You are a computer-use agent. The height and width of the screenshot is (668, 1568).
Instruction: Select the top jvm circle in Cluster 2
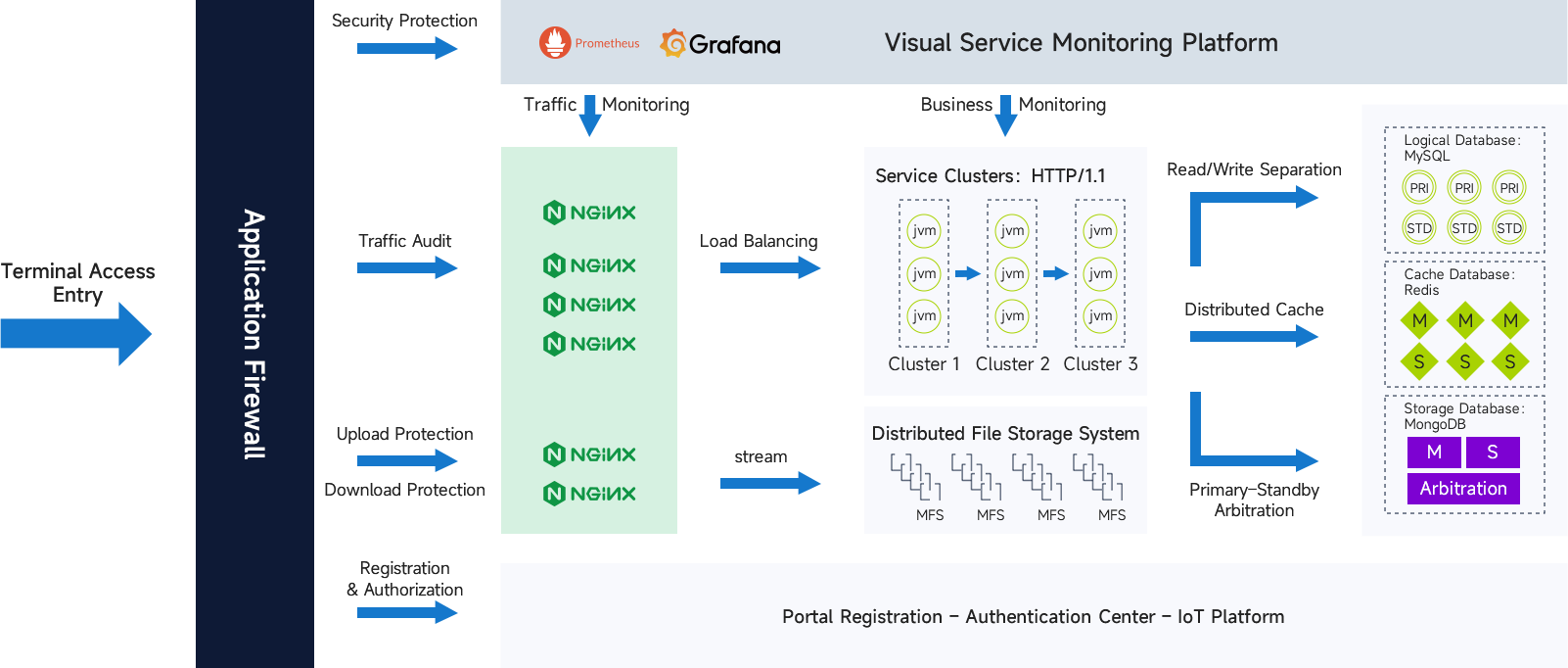[1012, 231]
